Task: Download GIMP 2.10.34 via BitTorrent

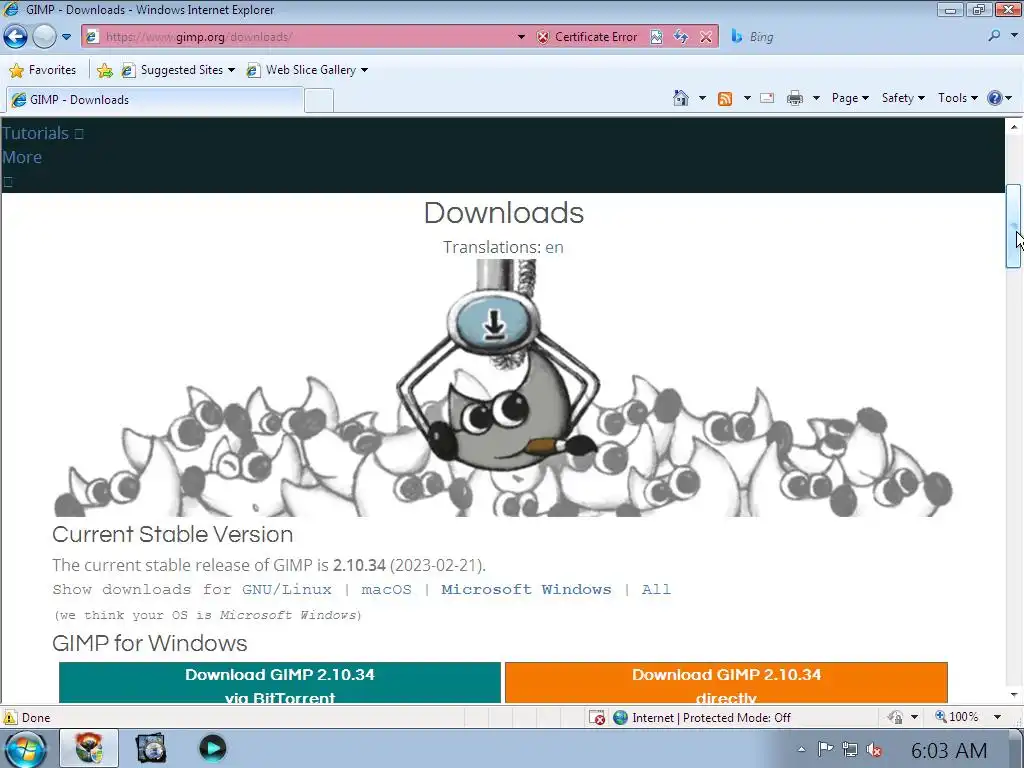Action: point(280,682)
